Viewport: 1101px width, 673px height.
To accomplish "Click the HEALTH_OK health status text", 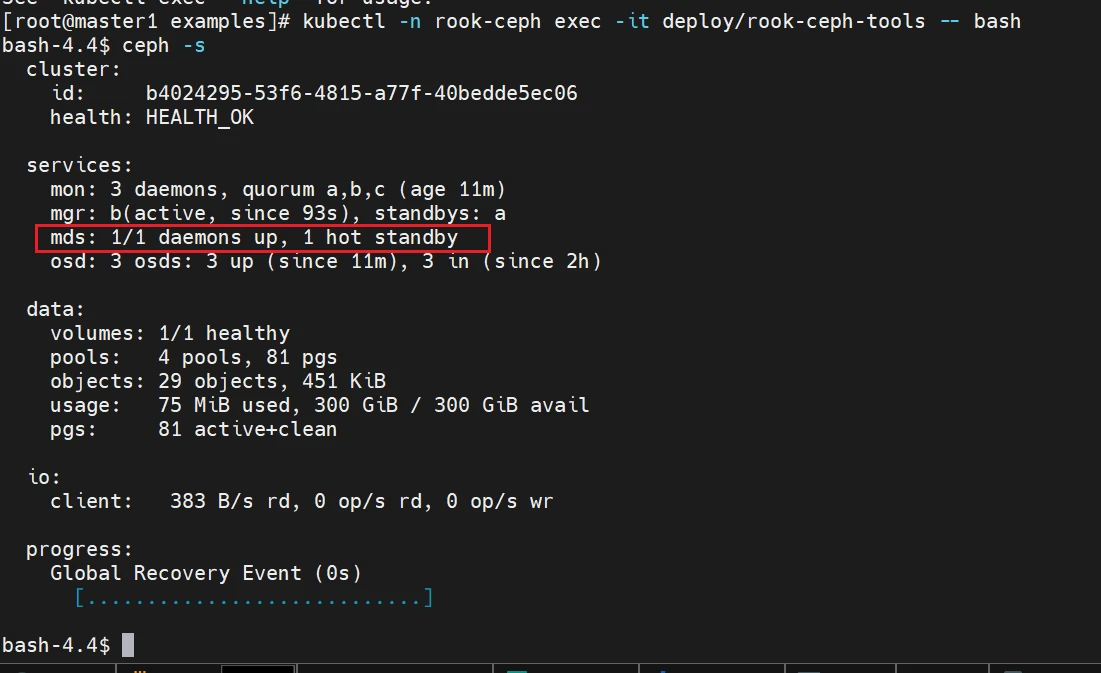I will click(200, 118).
